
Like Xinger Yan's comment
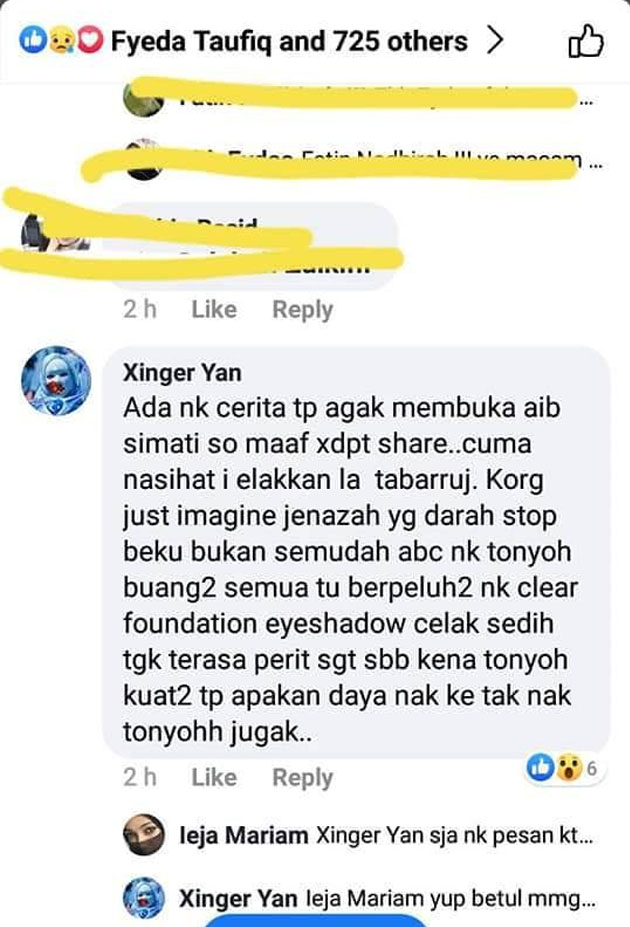[214, 777]
